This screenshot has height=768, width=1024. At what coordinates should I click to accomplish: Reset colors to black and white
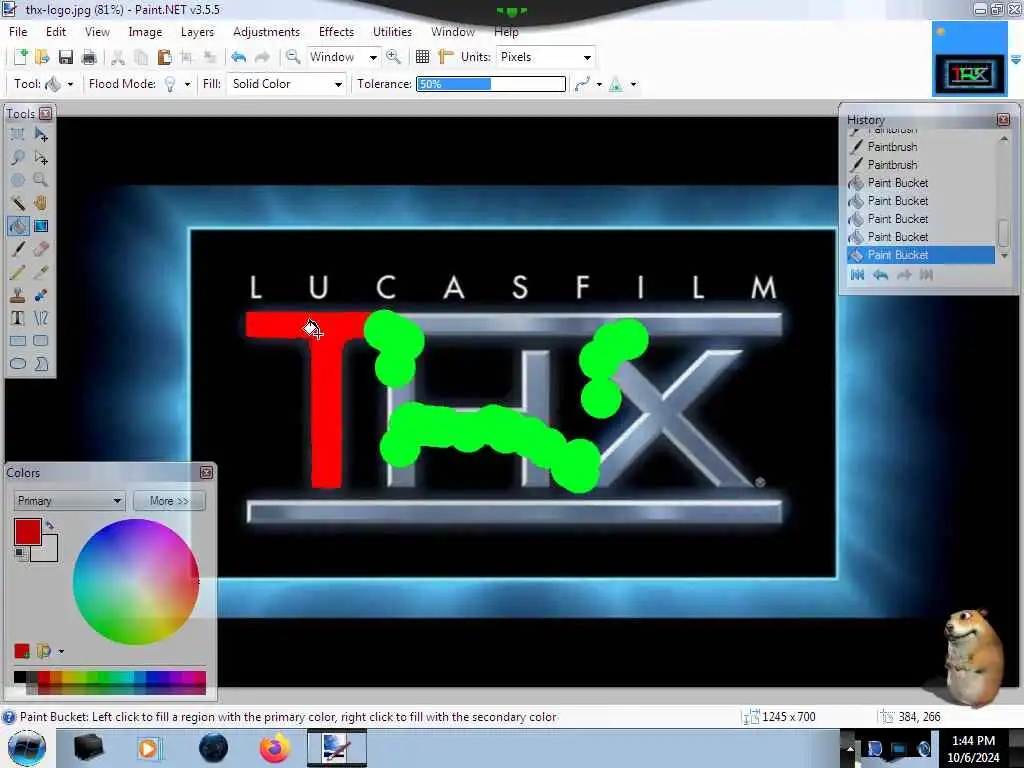coord(21,554)
